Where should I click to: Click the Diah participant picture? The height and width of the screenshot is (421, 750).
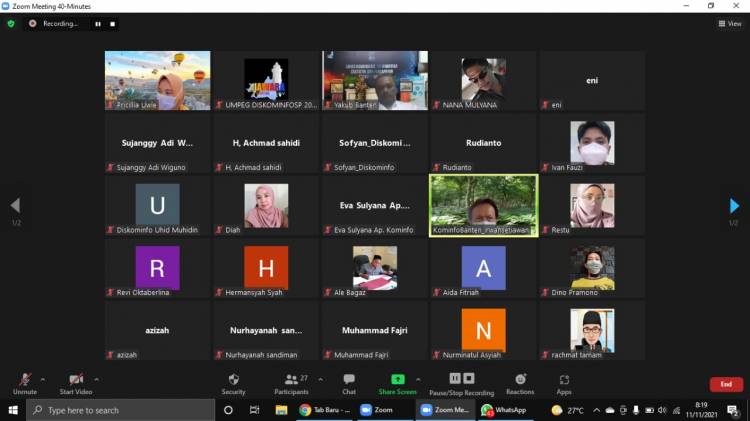266,206
